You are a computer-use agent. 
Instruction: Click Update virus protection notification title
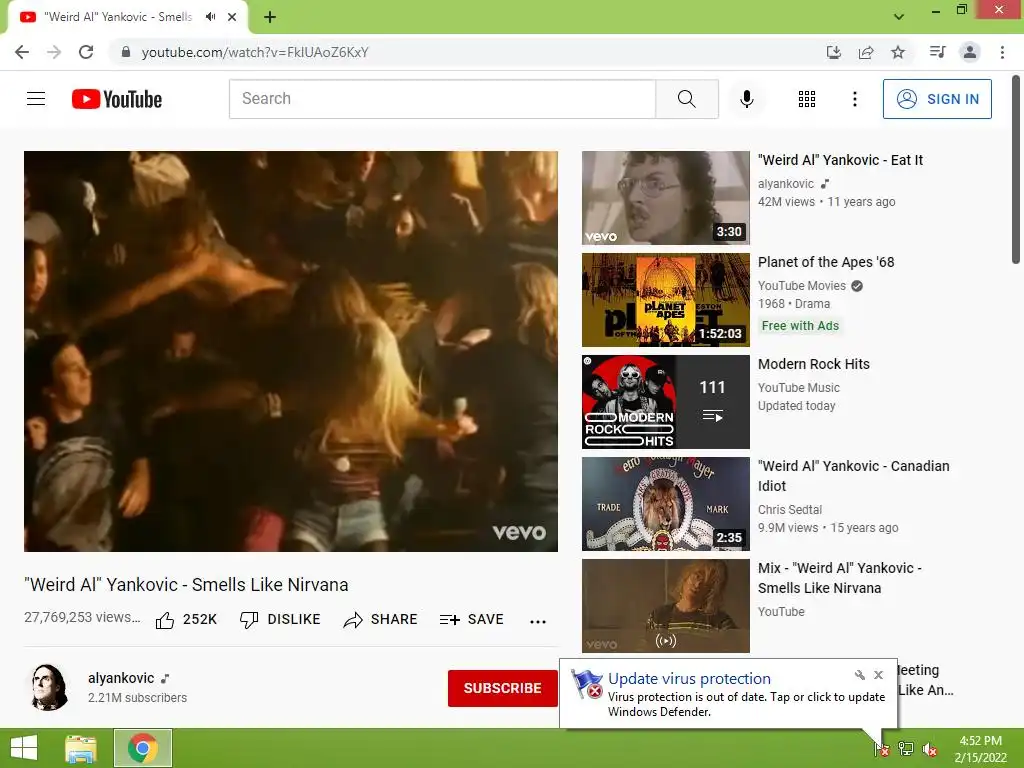click(x=689, y=679)
